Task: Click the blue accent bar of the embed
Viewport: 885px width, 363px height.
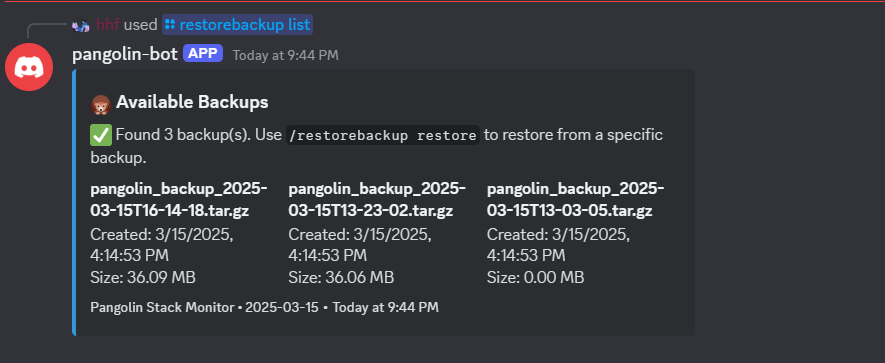Action: point(74,203)
